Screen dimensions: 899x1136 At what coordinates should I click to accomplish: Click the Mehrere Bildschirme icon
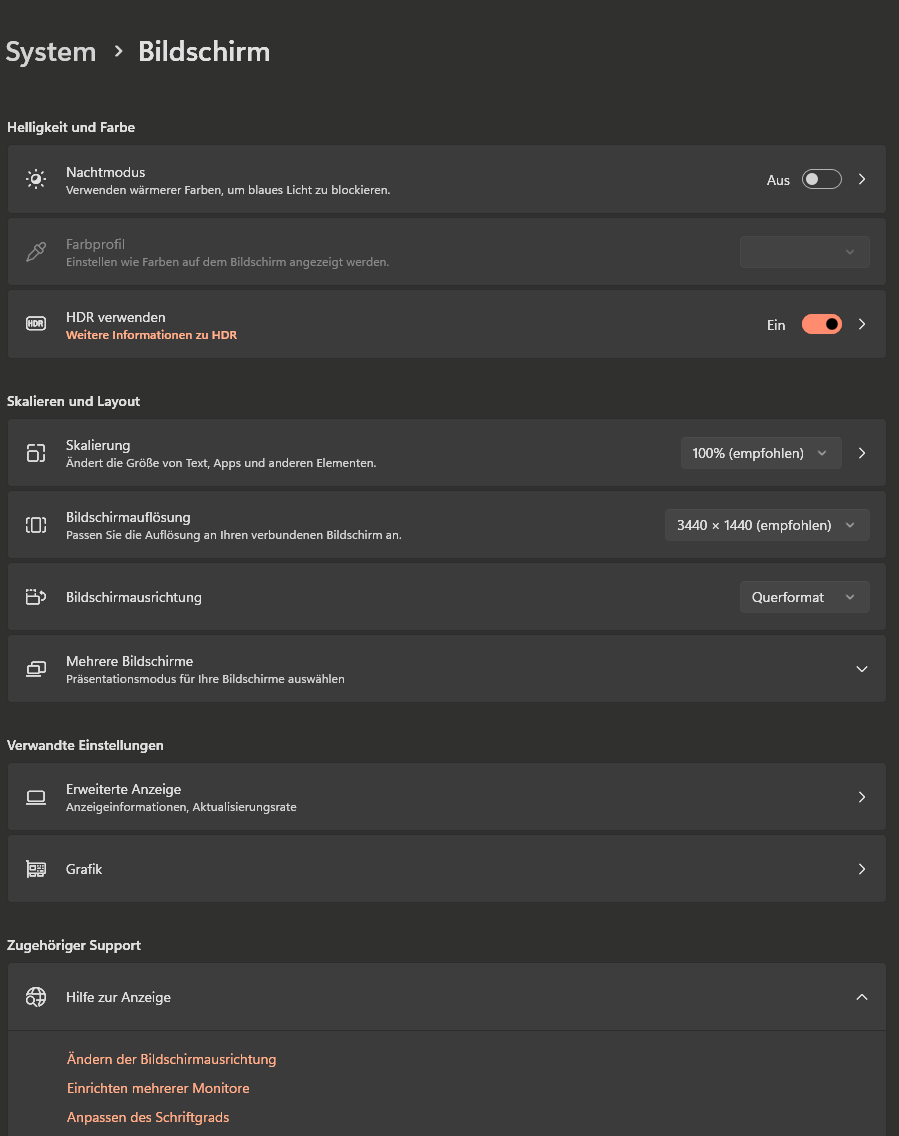(x=36, y=669)
